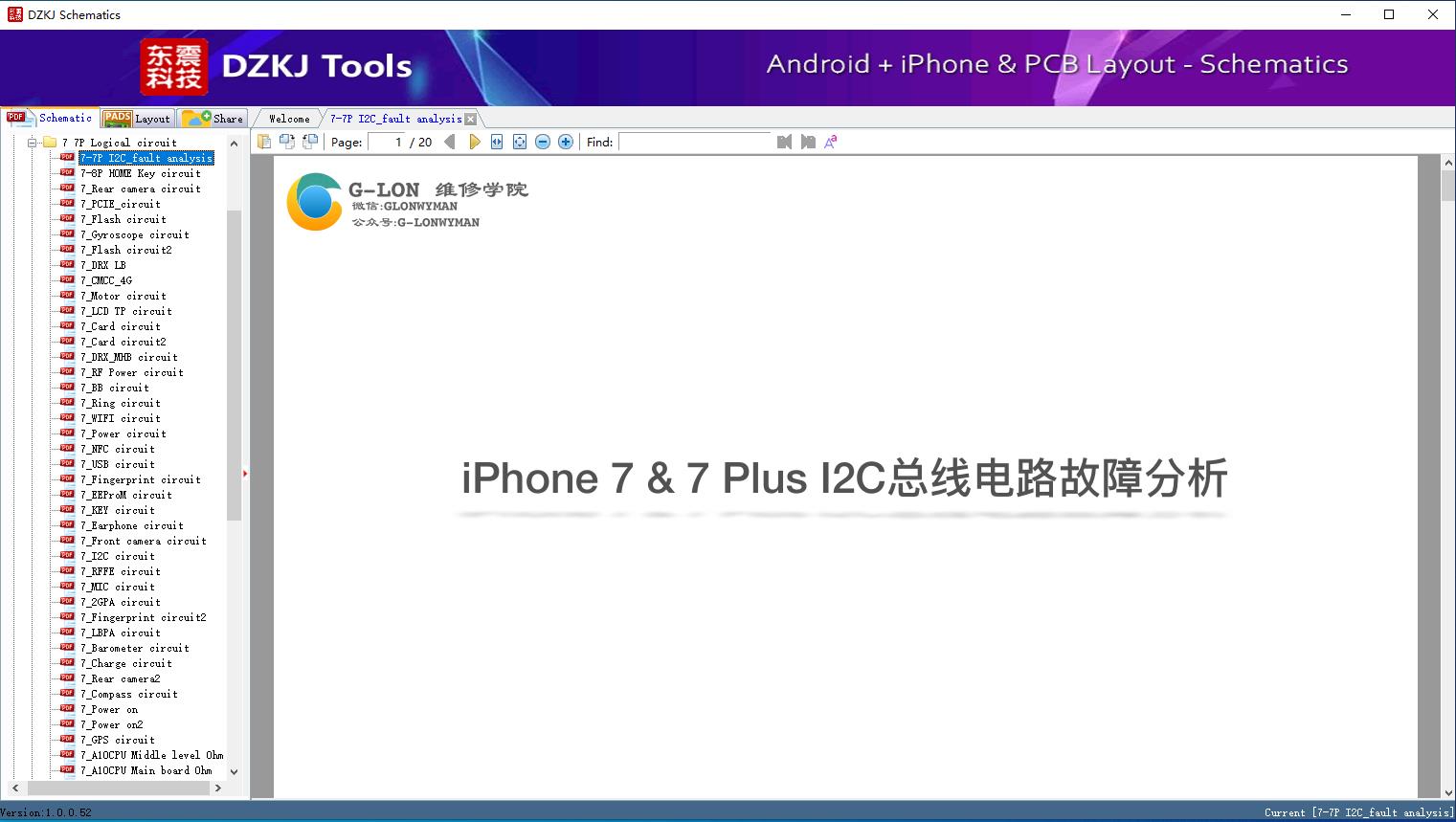The image size is (1456, 822).
Task: Select 7_I2C circuit in the tree
Action: pyautogui.click(x=118, y=556)
